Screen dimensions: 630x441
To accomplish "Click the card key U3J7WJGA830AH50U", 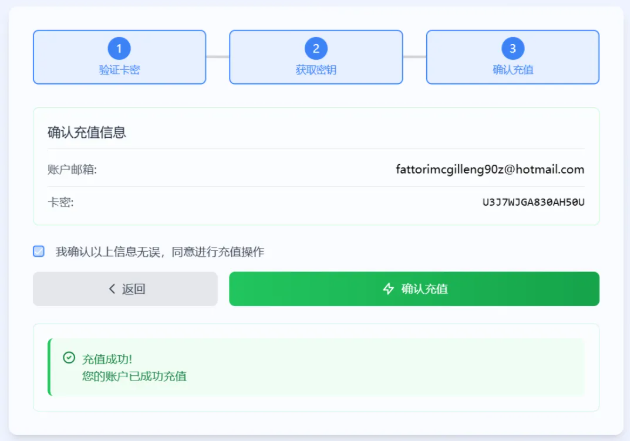I will (x=533, y=202).
